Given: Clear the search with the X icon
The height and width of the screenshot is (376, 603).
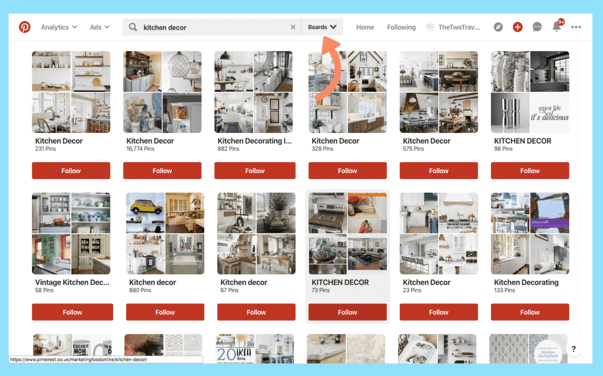Looking at the screenshot, I should (293, 27).
